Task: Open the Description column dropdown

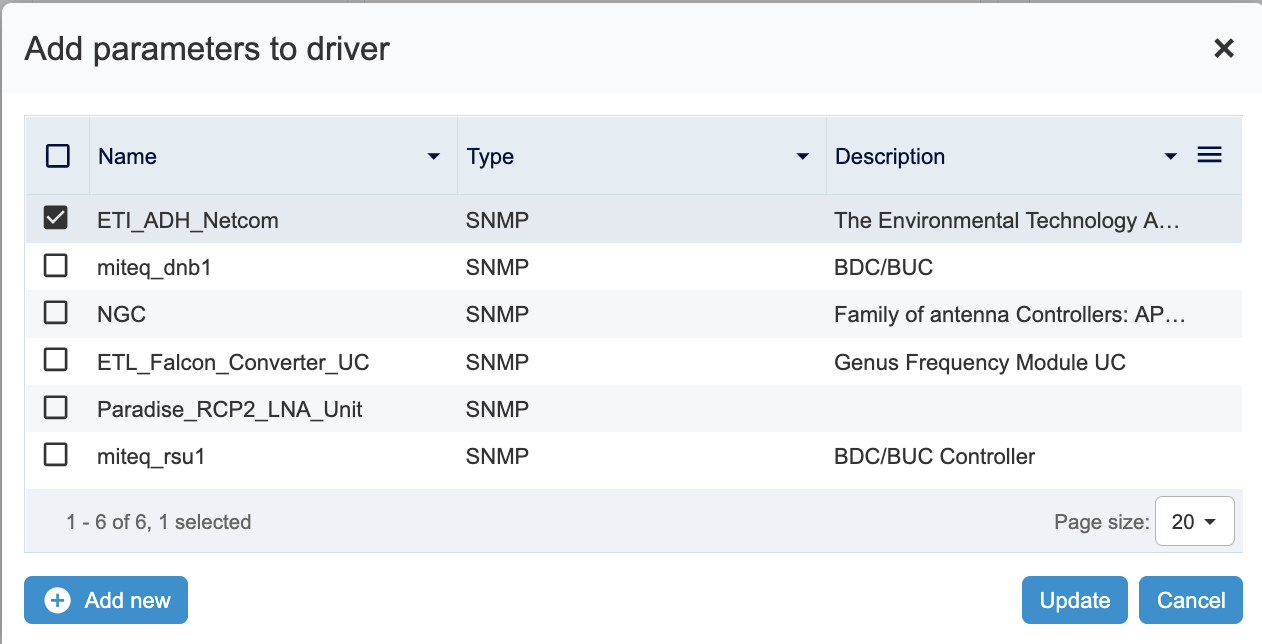Action: (x=1170, y=156)
